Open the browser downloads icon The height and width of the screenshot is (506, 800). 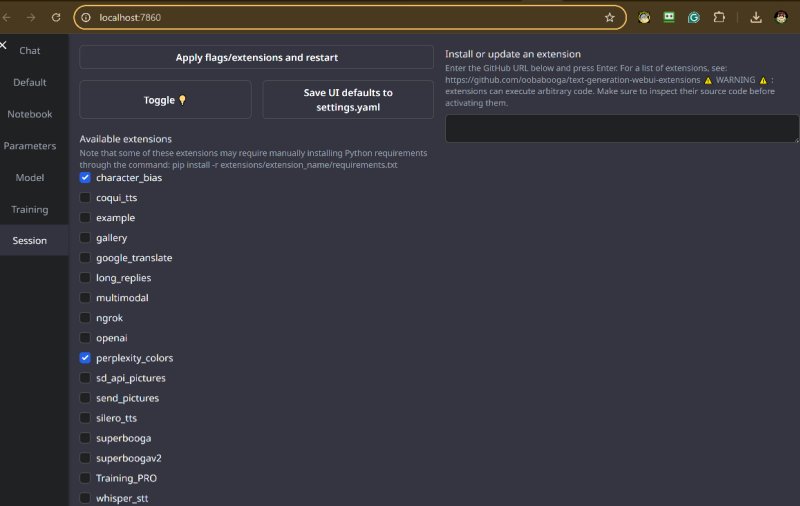coord(755,17)
